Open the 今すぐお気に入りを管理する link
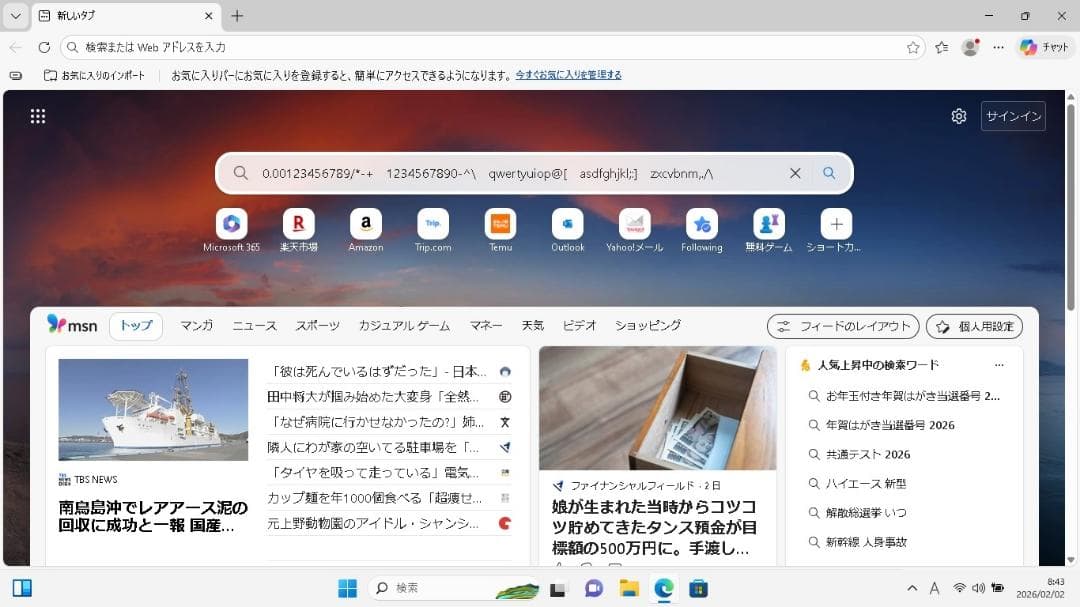This screenshot has width=1080, height=607. pyautogui.click(x=568, y=74)
